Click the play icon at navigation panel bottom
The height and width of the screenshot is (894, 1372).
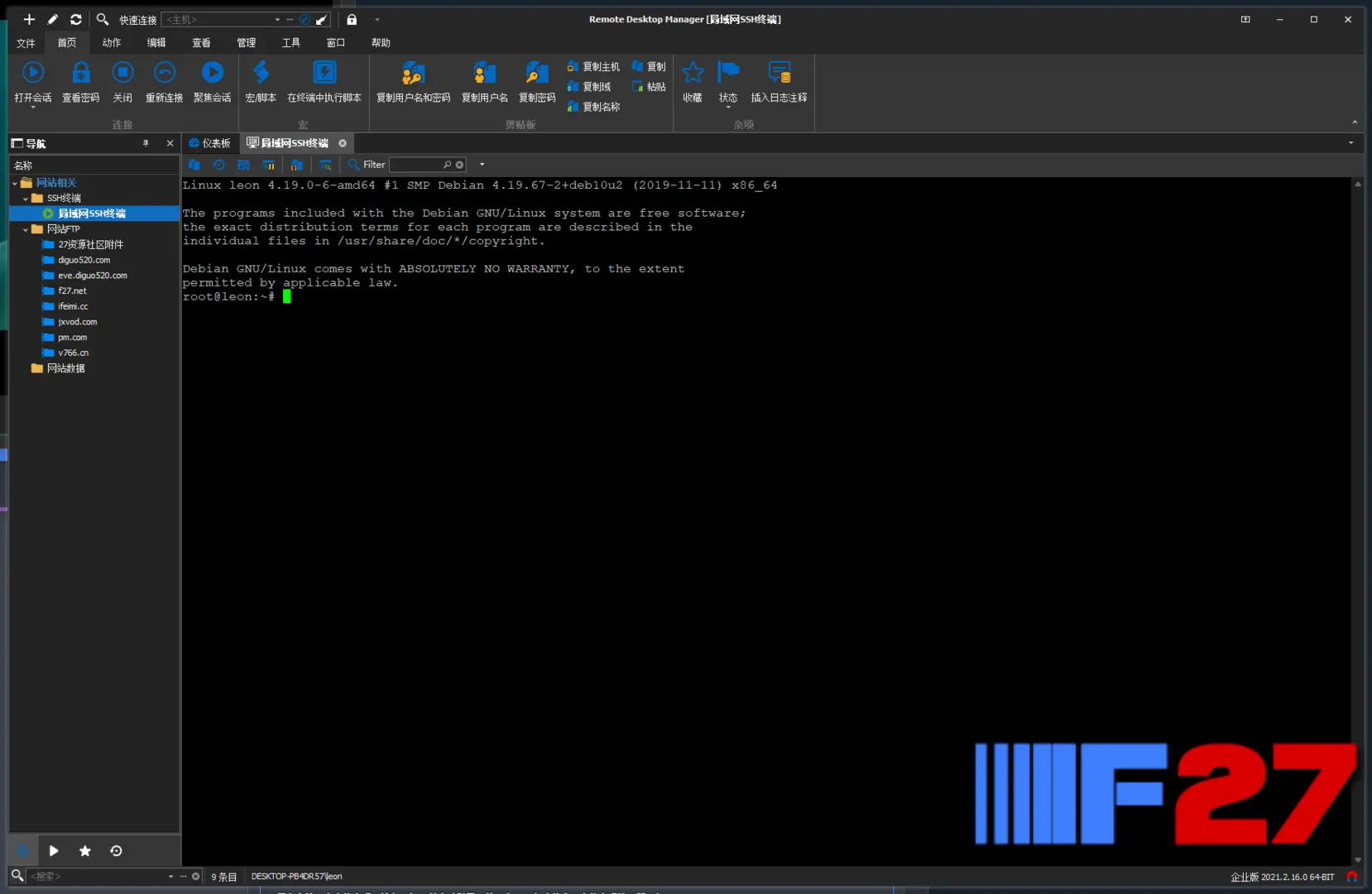tap(54, 851)
